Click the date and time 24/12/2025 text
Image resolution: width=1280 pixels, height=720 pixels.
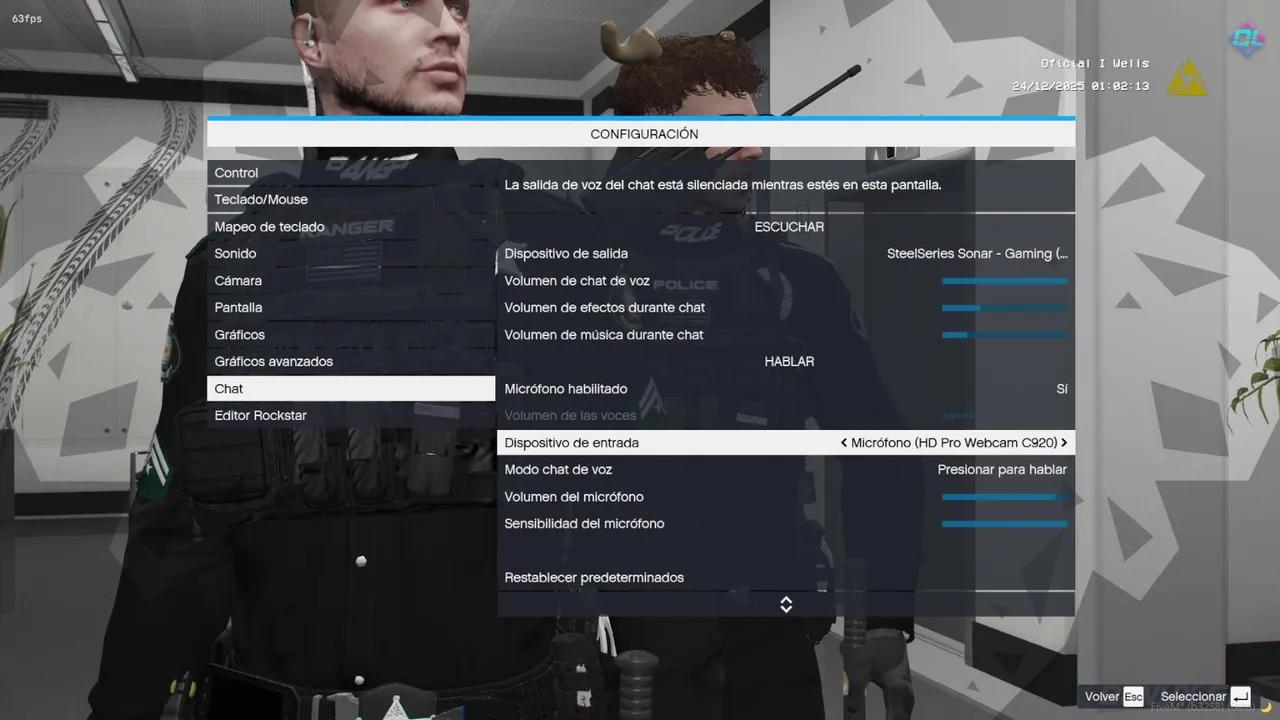pyautogui.click(x=1080, y=86)
